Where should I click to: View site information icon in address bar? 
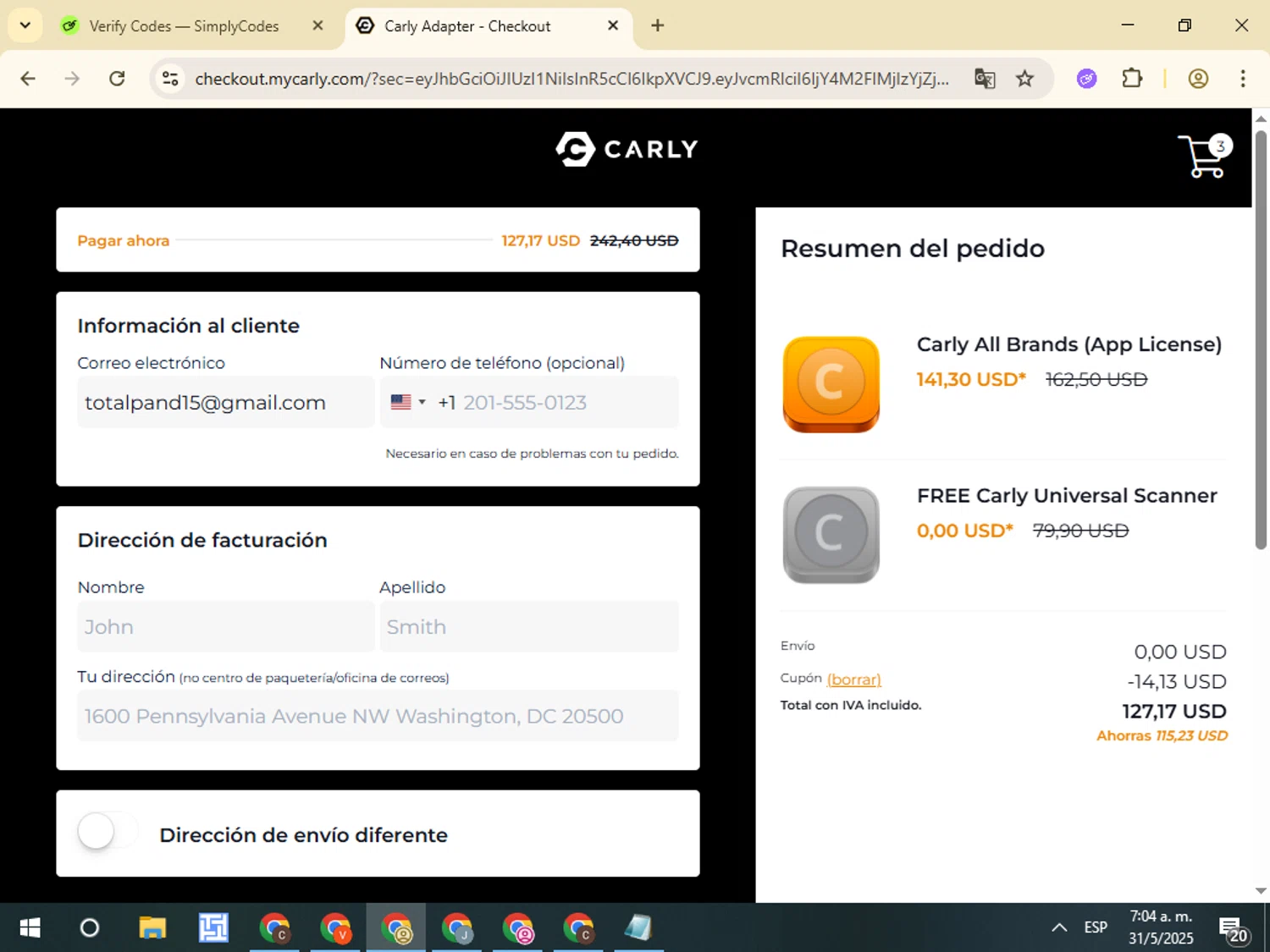point(170,79)
